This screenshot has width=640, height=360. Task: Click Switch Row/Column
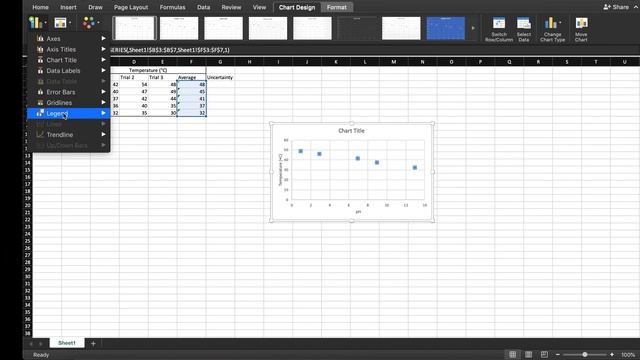[x=499, y=29]
